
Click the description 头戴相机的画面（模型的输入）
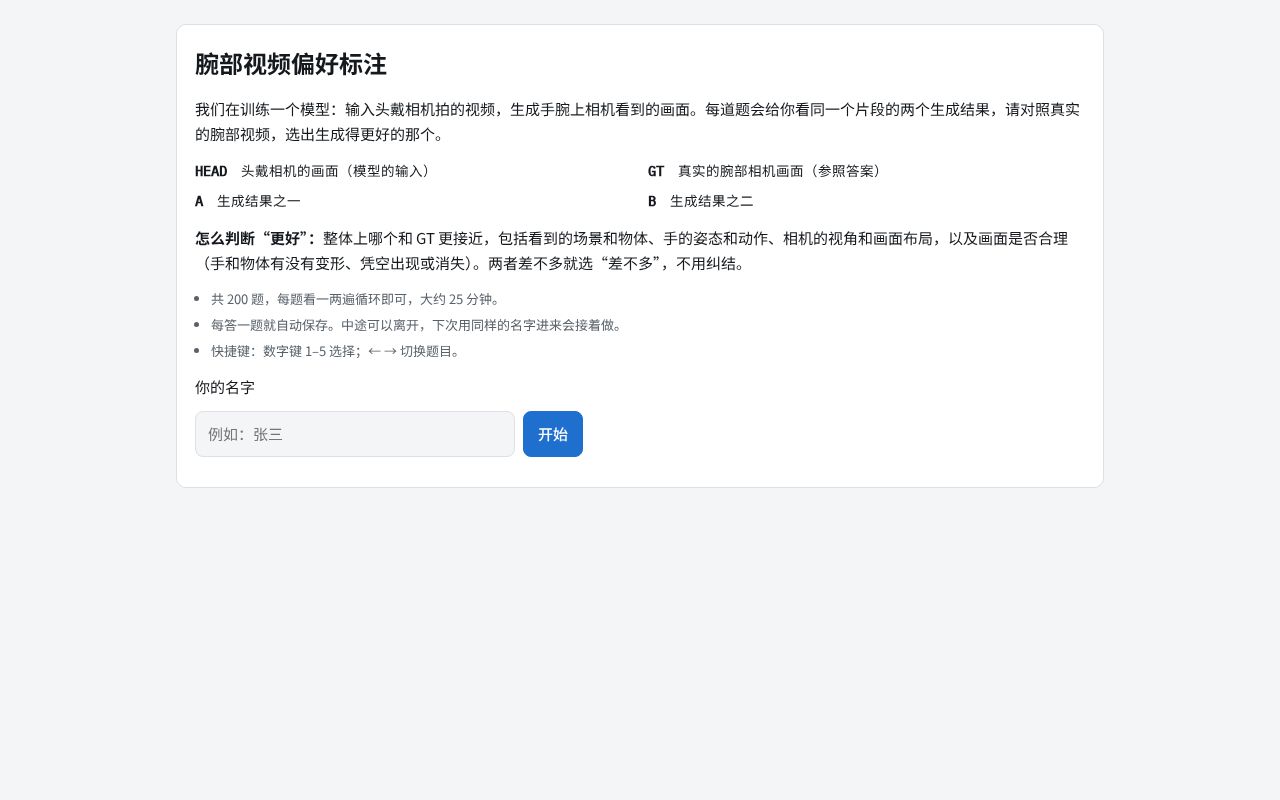coord(338,171)
